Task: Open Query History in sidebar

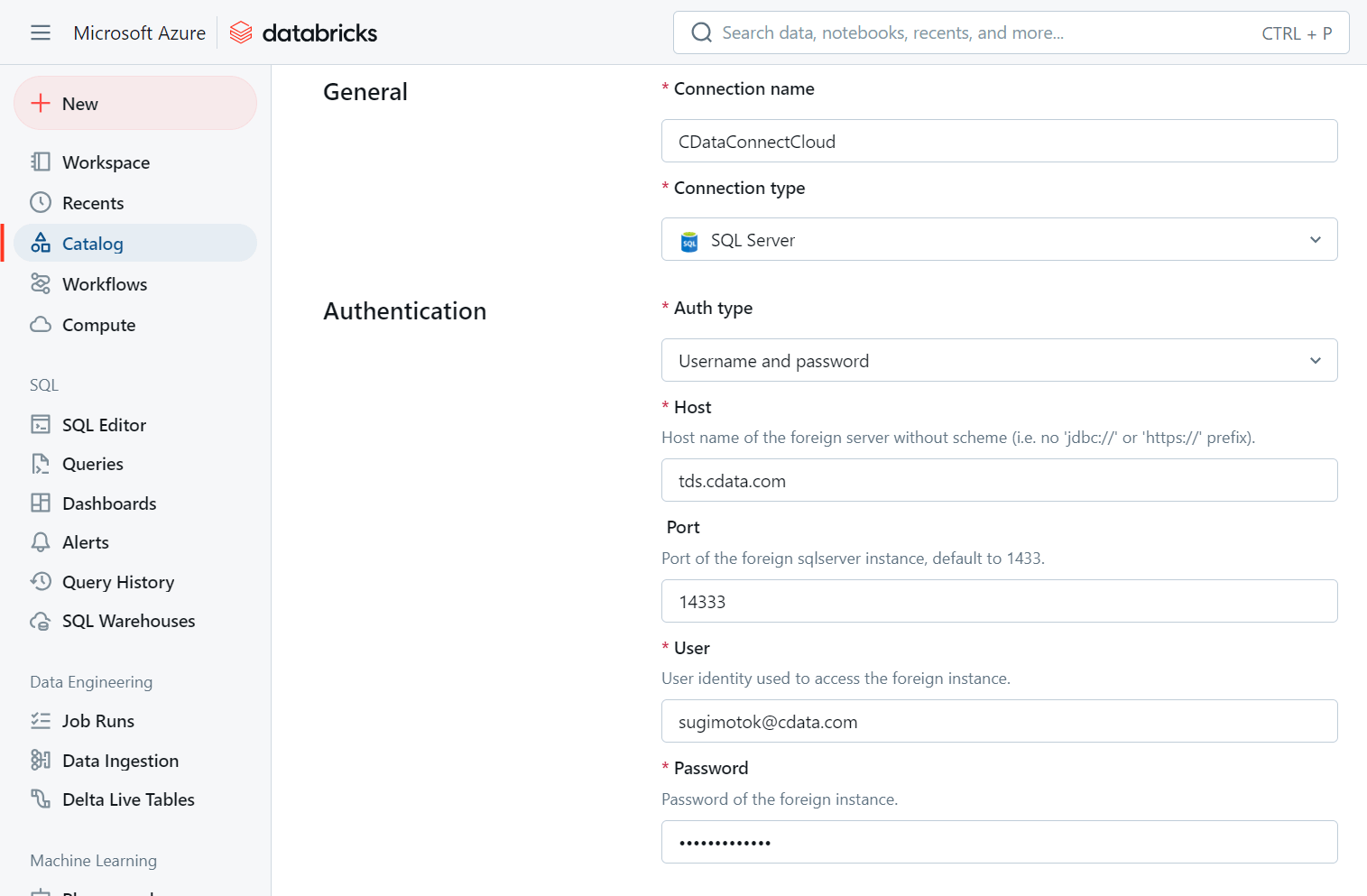Action: pyautogui.click(x=135, y=581)
